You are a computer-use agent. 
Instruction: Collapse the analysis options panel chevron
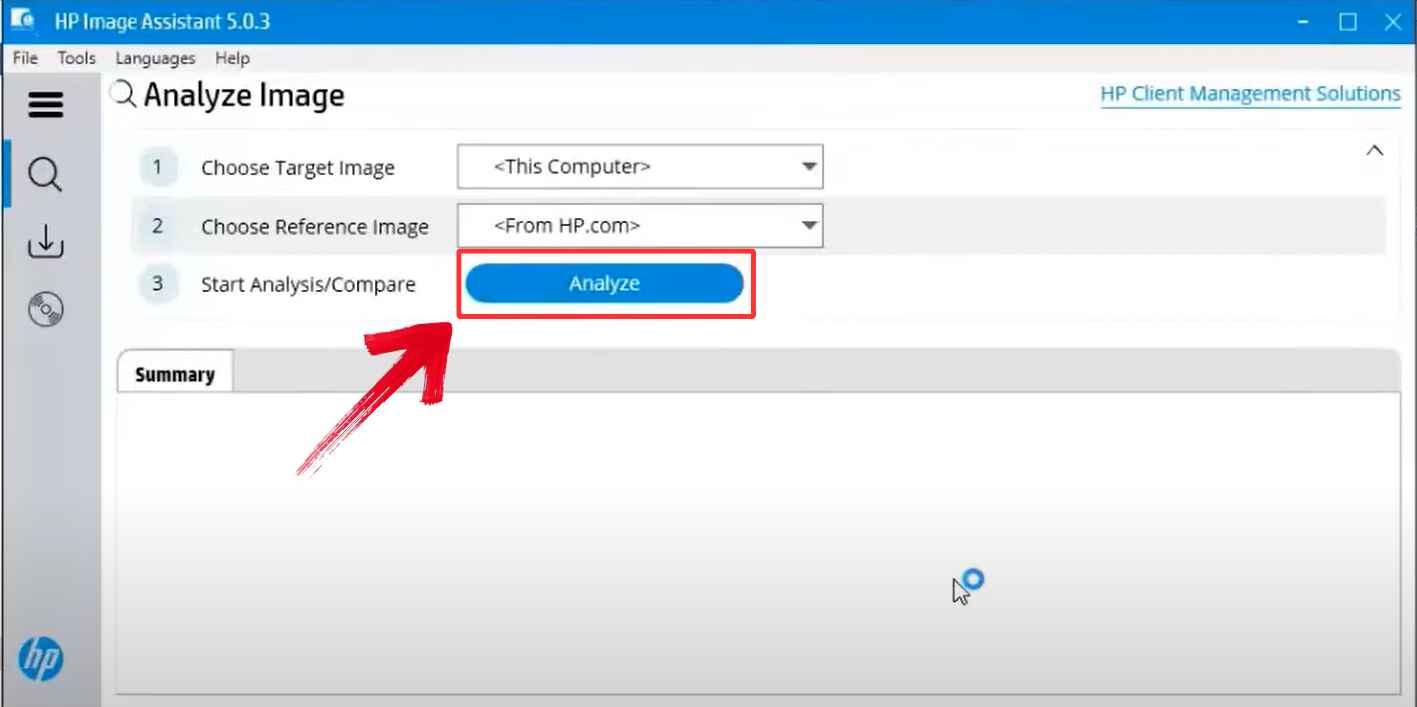(1375, 151)
